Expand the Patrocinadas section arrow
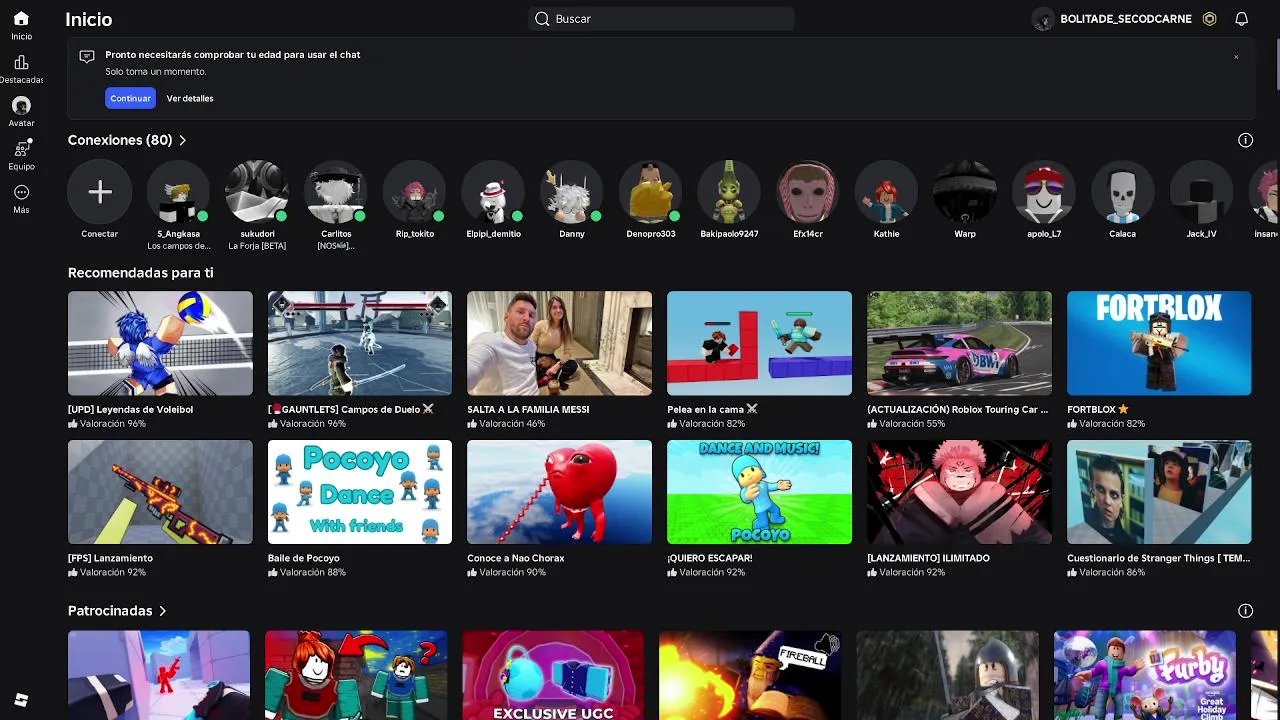 click(x=162, y=611)
